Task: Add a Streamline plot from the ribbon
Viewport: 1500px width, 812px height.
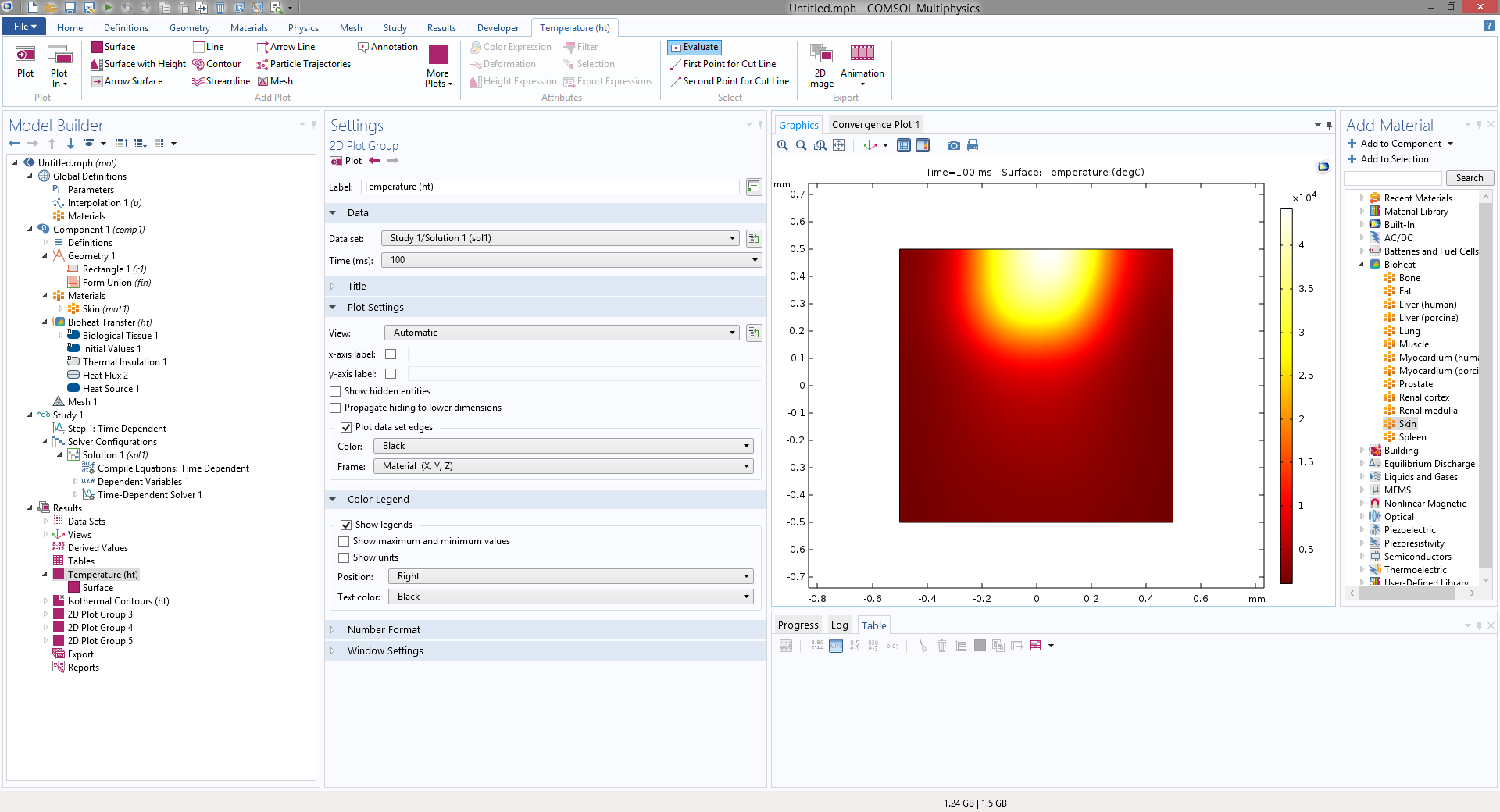Action: point(221,81)
